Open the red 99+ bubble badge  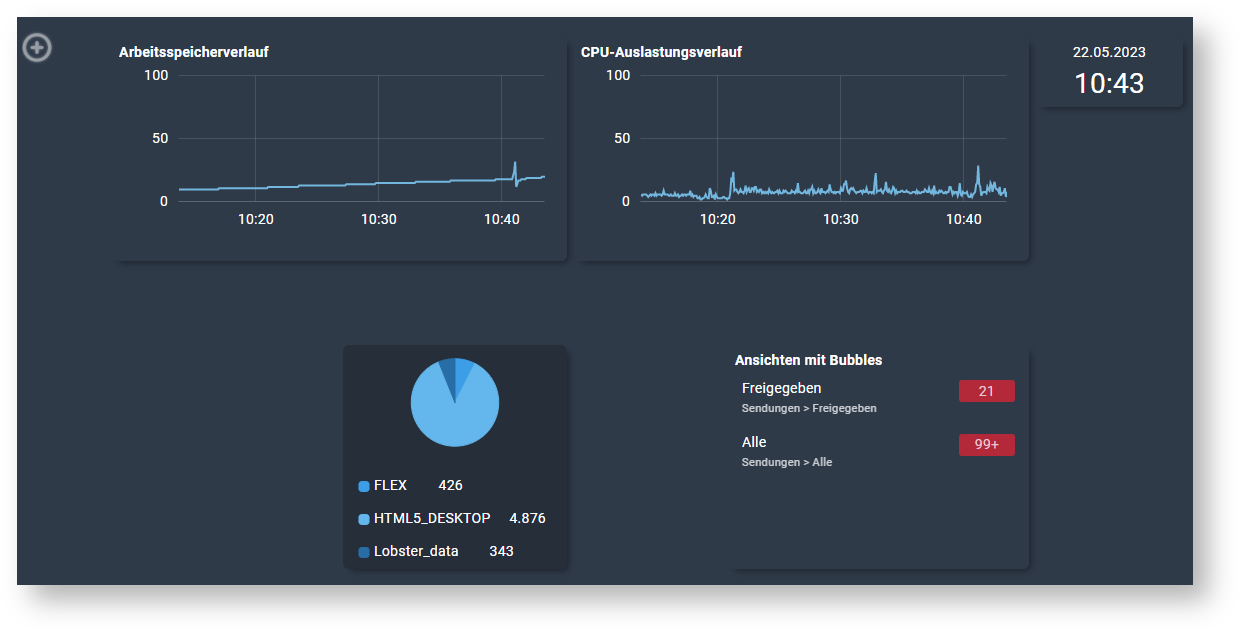(x=986, y=445)
